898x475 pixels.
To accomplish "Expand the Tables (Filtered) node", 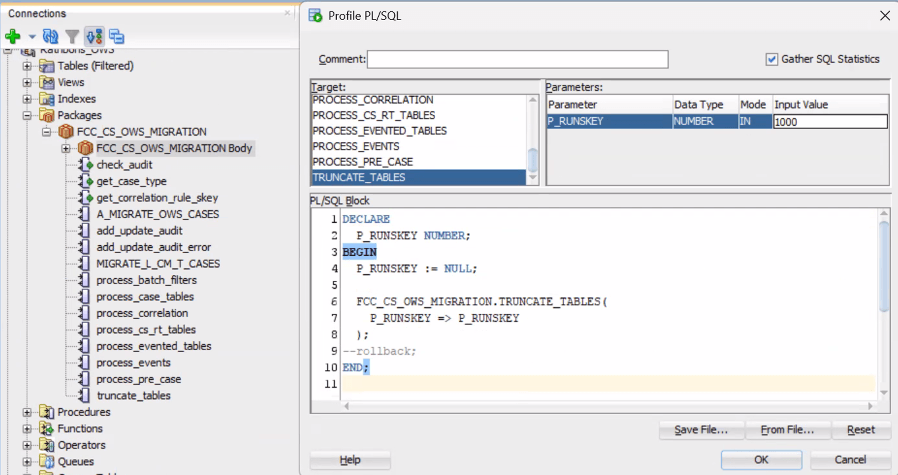I will pyautogui.click(x=27, y=66).
